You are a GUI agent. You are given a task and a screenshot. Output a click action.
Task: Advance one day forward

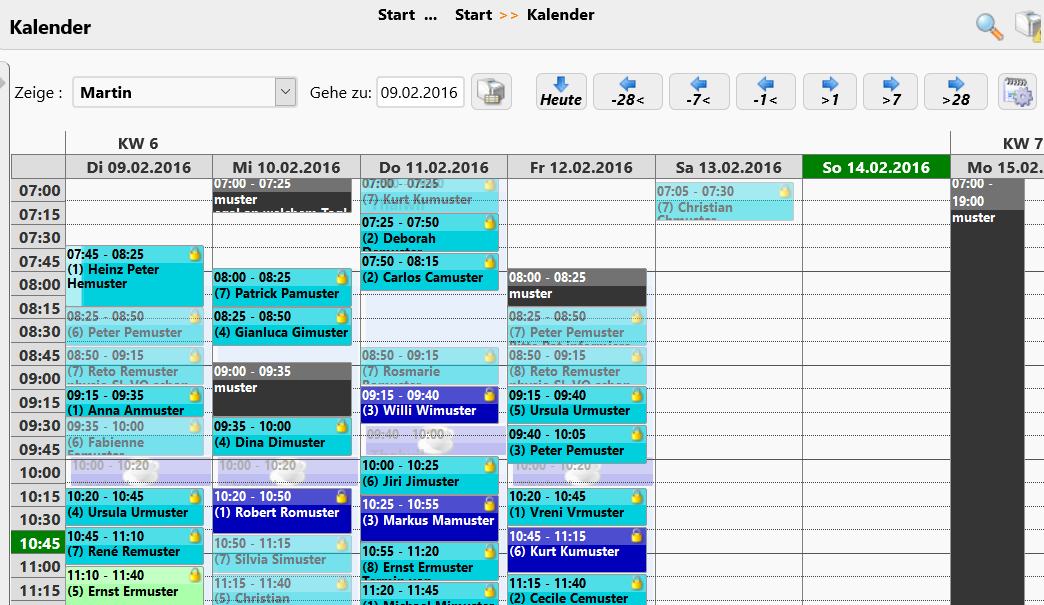pyautogui.click(x=829, y=92)
